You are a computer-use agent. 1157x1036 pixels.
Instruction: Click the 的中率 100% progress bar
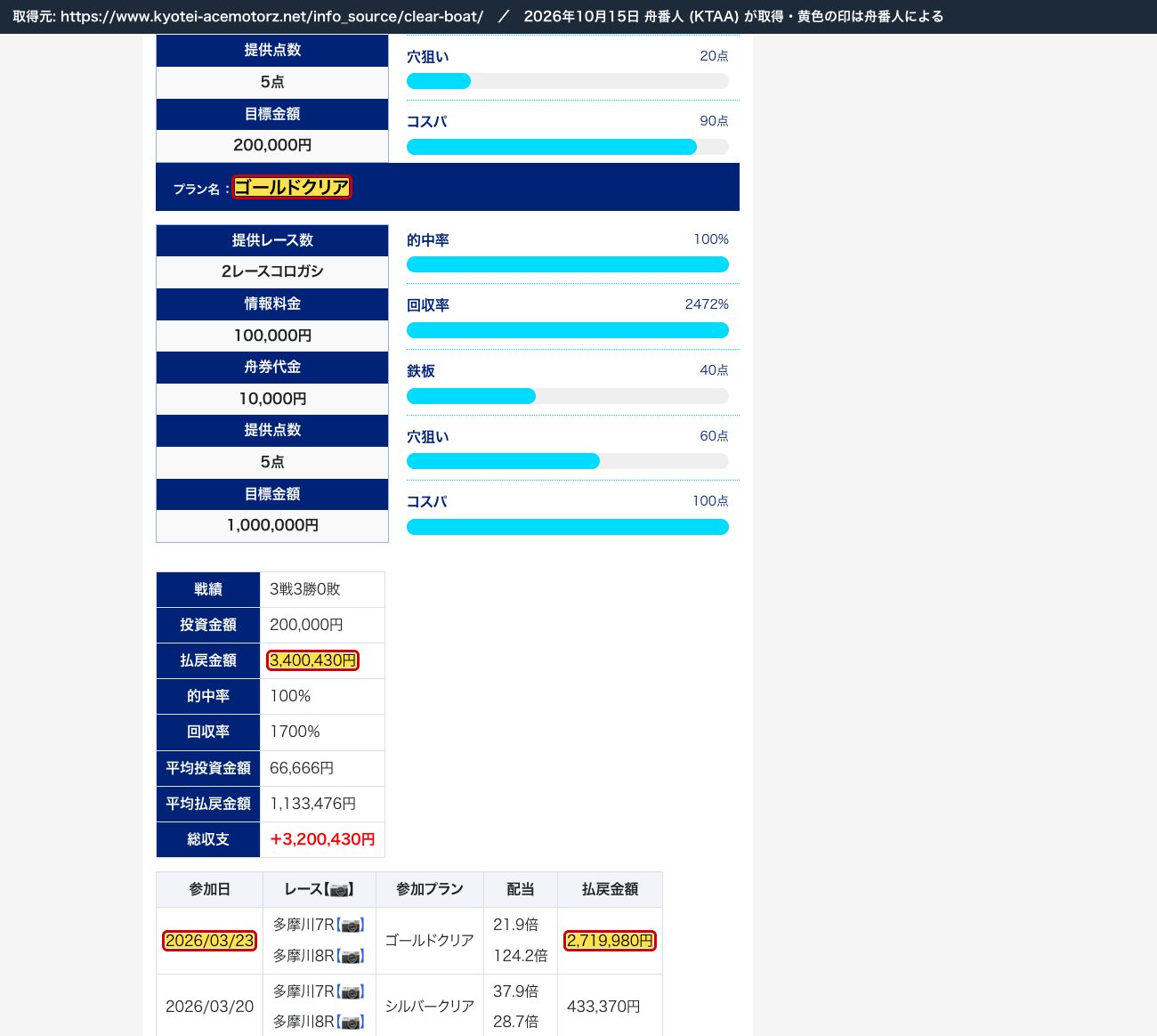tap(568, 264)
